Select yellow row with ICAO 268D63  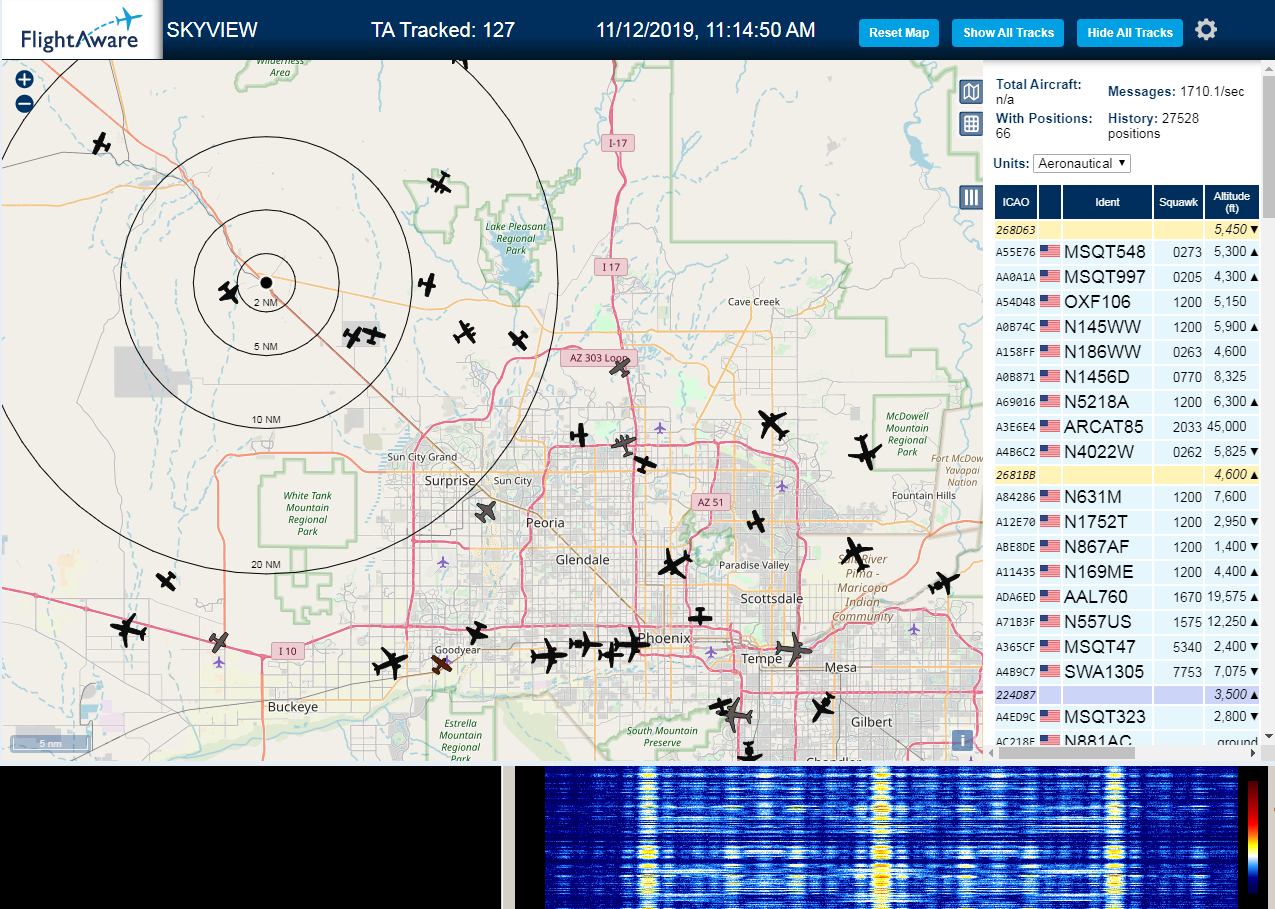coord(1127,230)
